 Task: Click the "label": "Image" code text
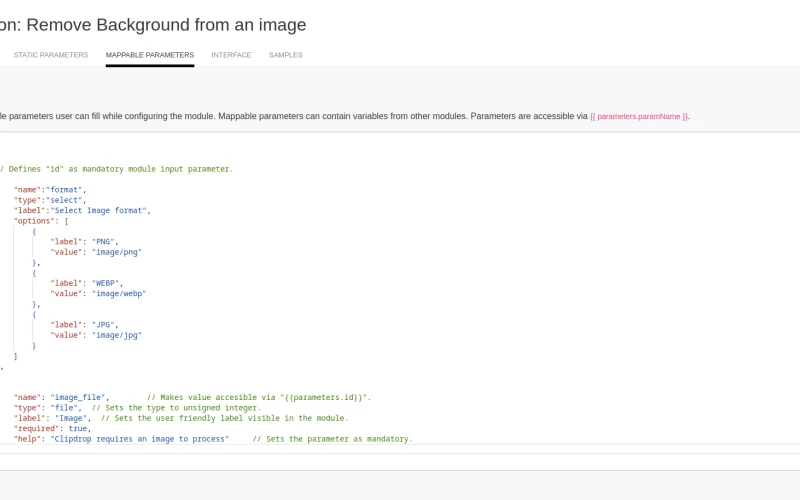click(x=52, y=418)
